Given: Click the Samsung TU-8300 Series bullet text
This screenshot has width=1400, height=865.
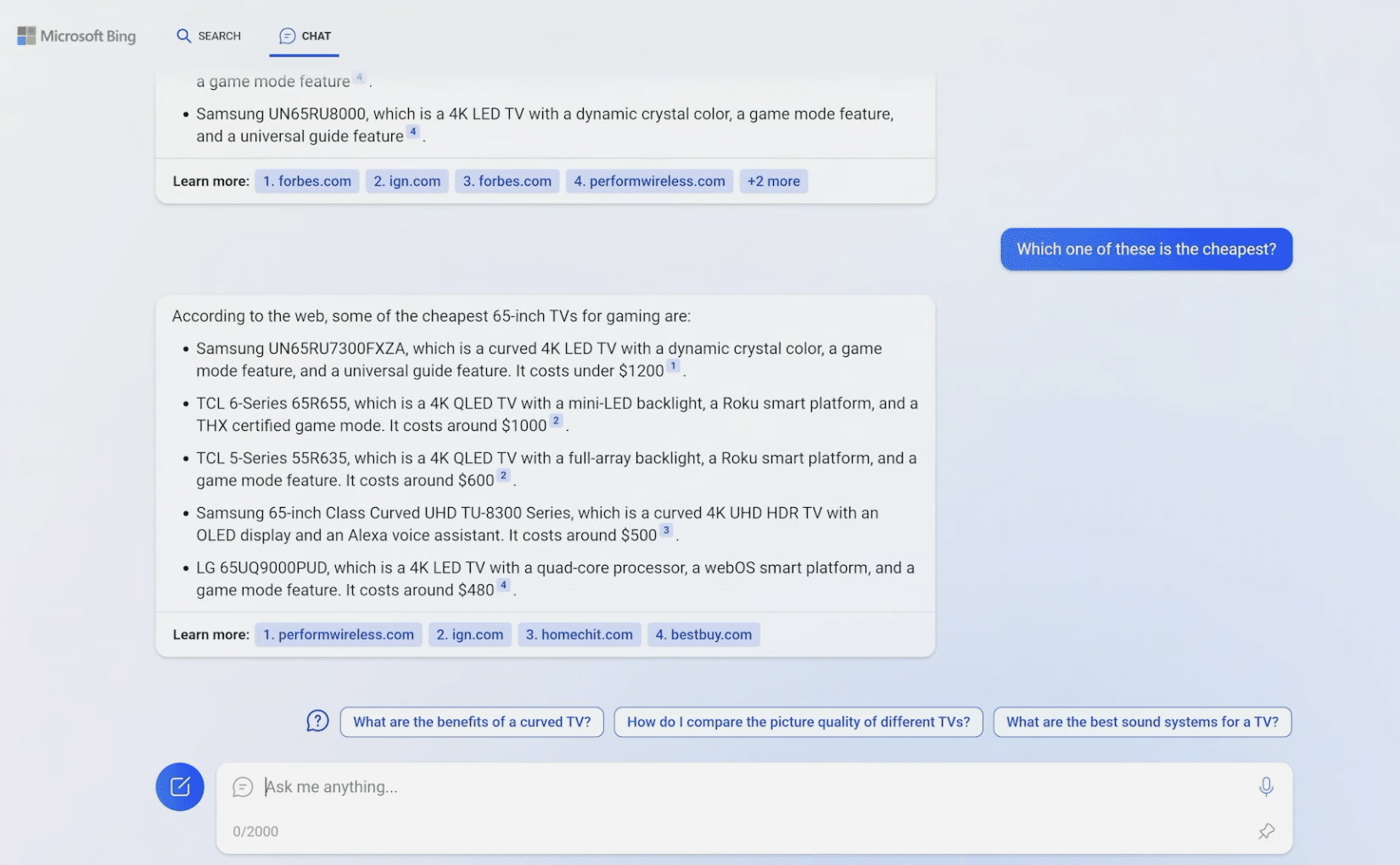Looking at the screenshot, I should [x=537, y=524].
